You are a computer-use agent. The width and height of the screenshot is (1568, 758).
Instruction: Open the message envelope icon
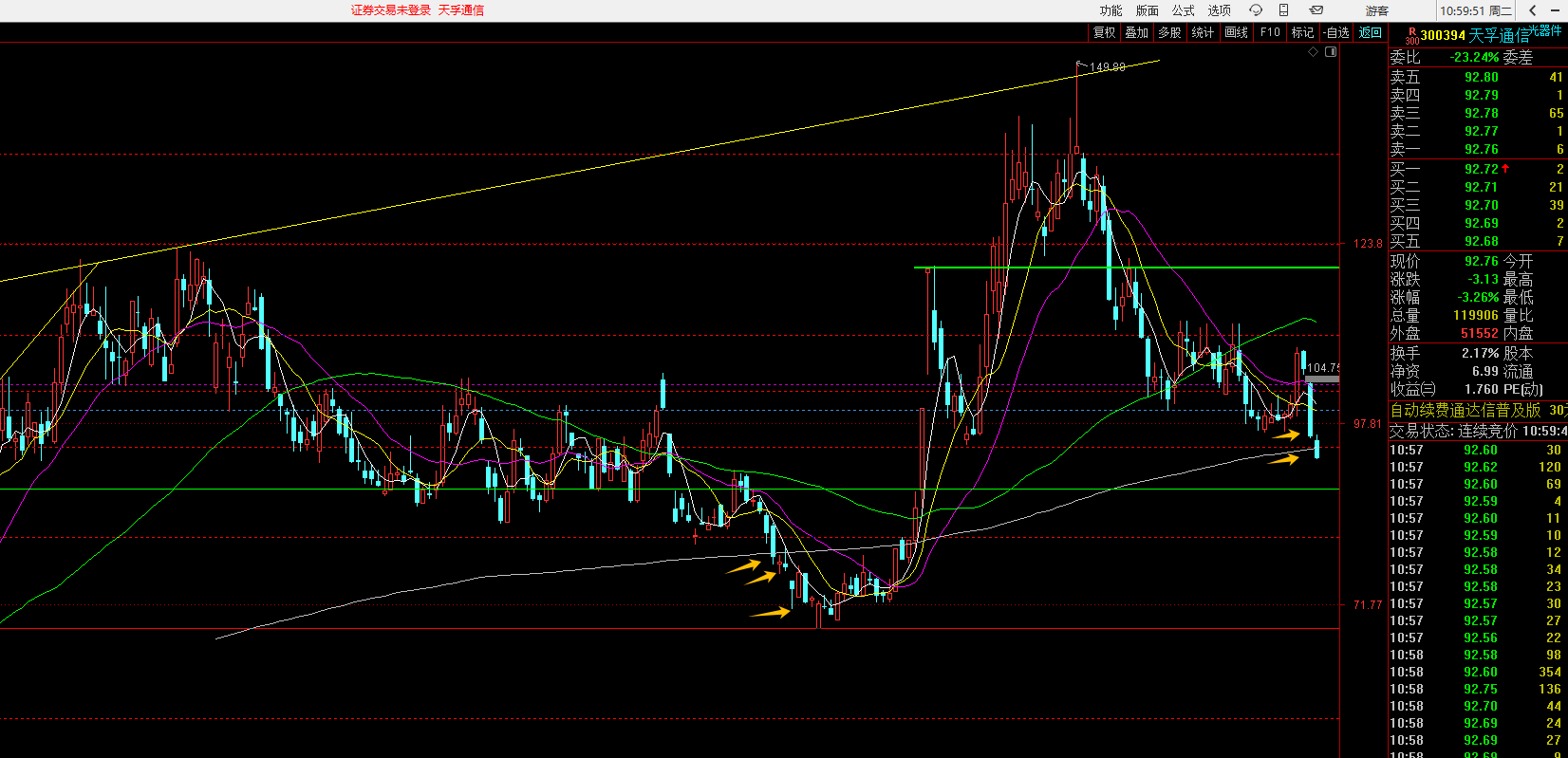pyautogui.click(x=1316, y=10)
